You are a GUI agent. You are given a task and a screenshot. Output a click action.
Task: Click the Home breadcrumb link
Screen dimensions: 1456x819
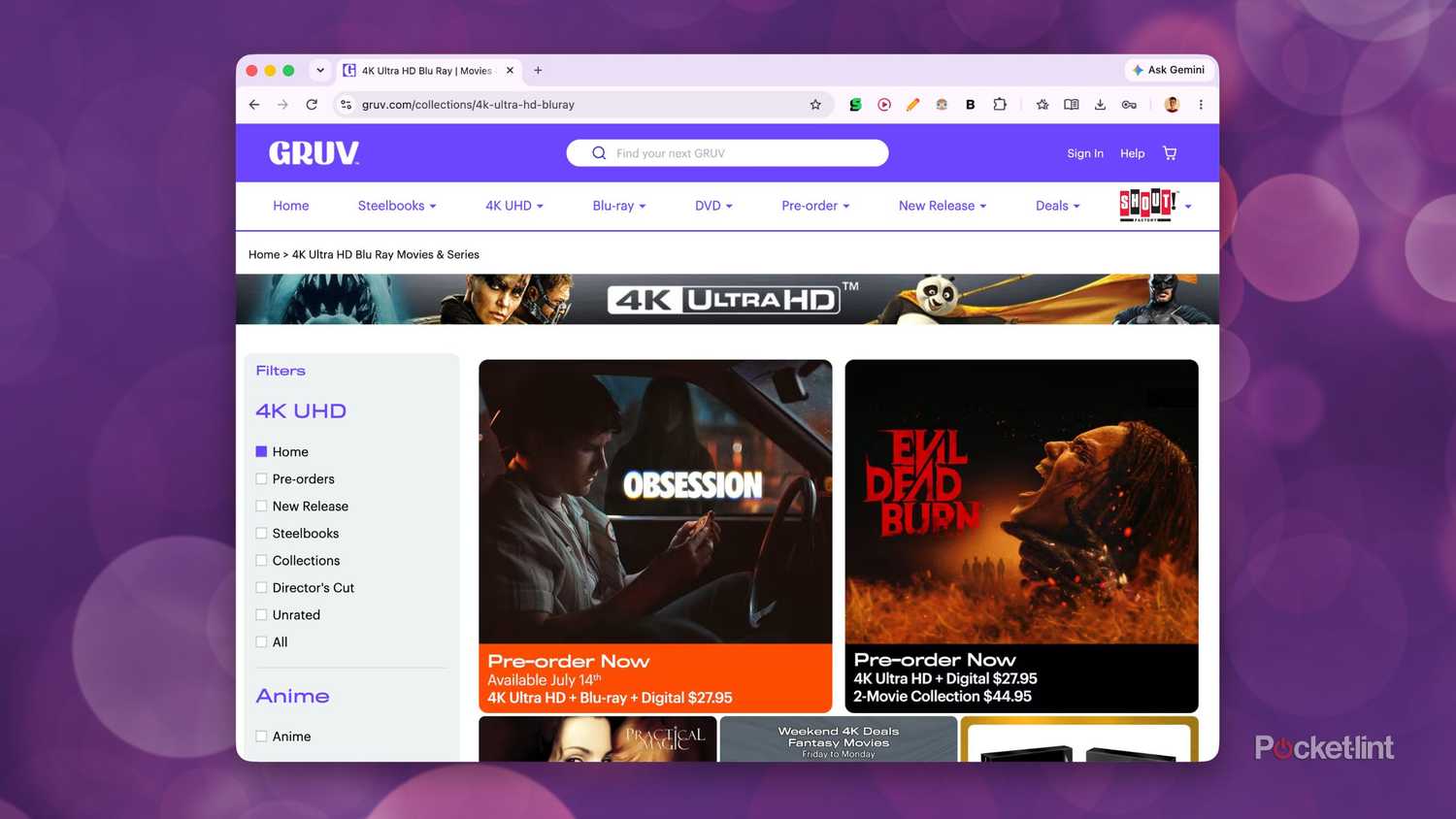[264, 254]
